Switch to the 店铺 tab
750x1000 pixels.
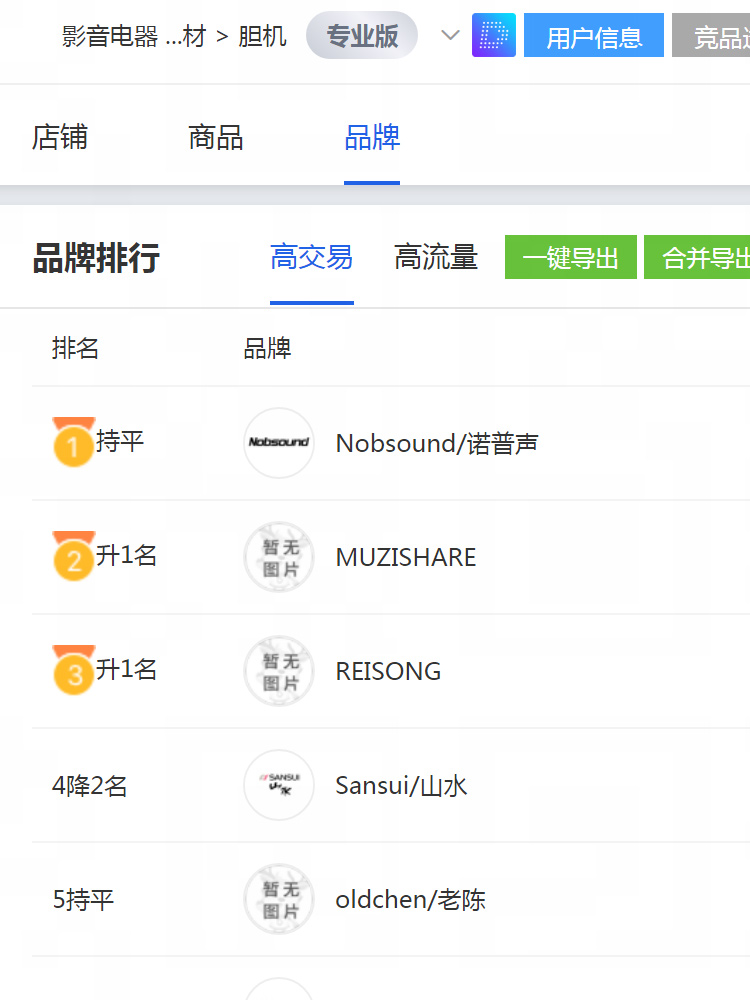coord(60,137)
